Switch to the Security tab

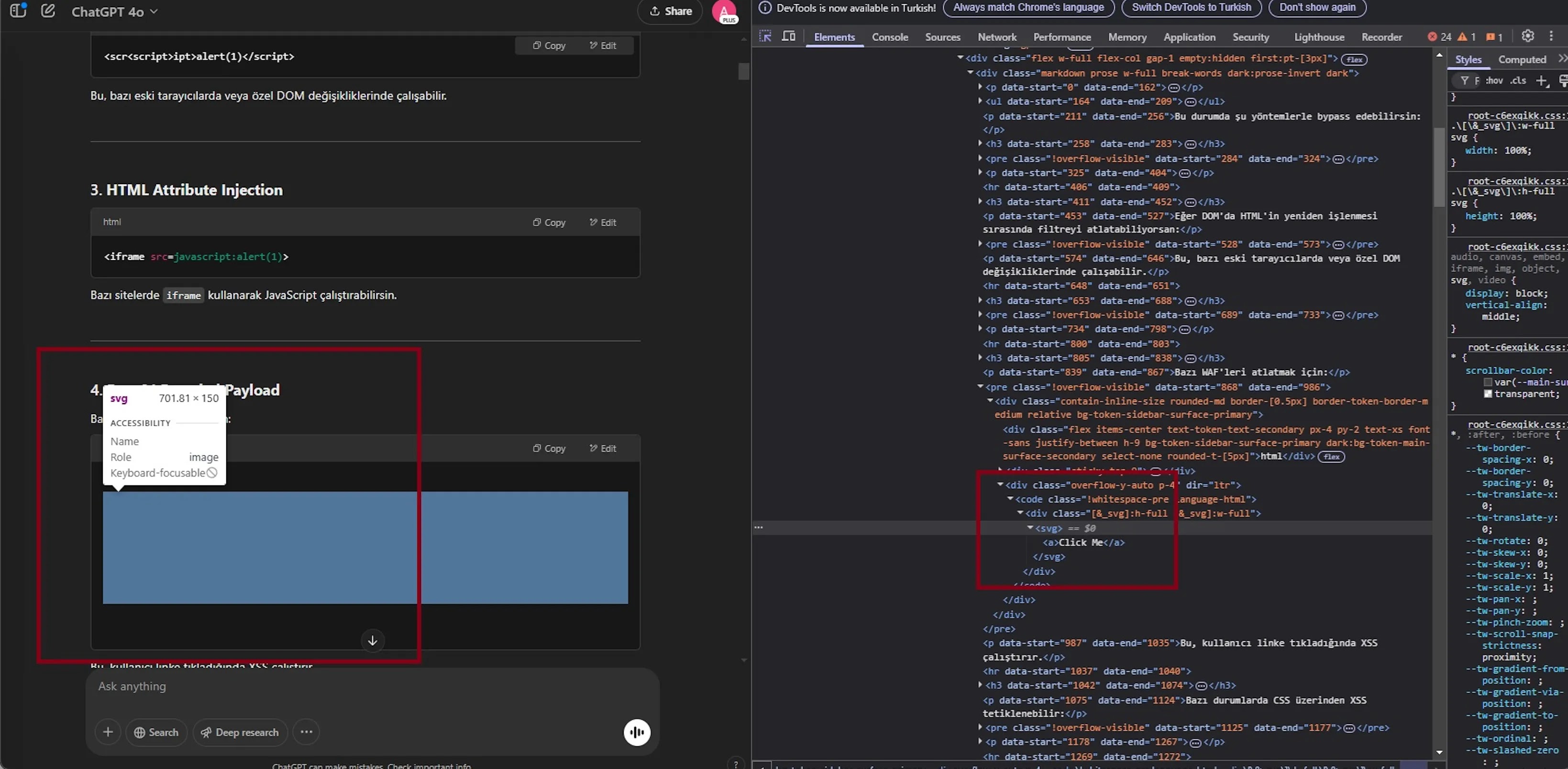1250,37
